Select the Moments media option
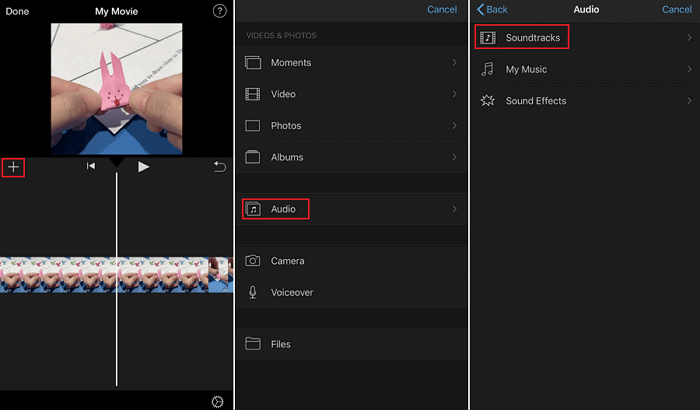This screenshot has height=410, width=700. pos(290,63)
